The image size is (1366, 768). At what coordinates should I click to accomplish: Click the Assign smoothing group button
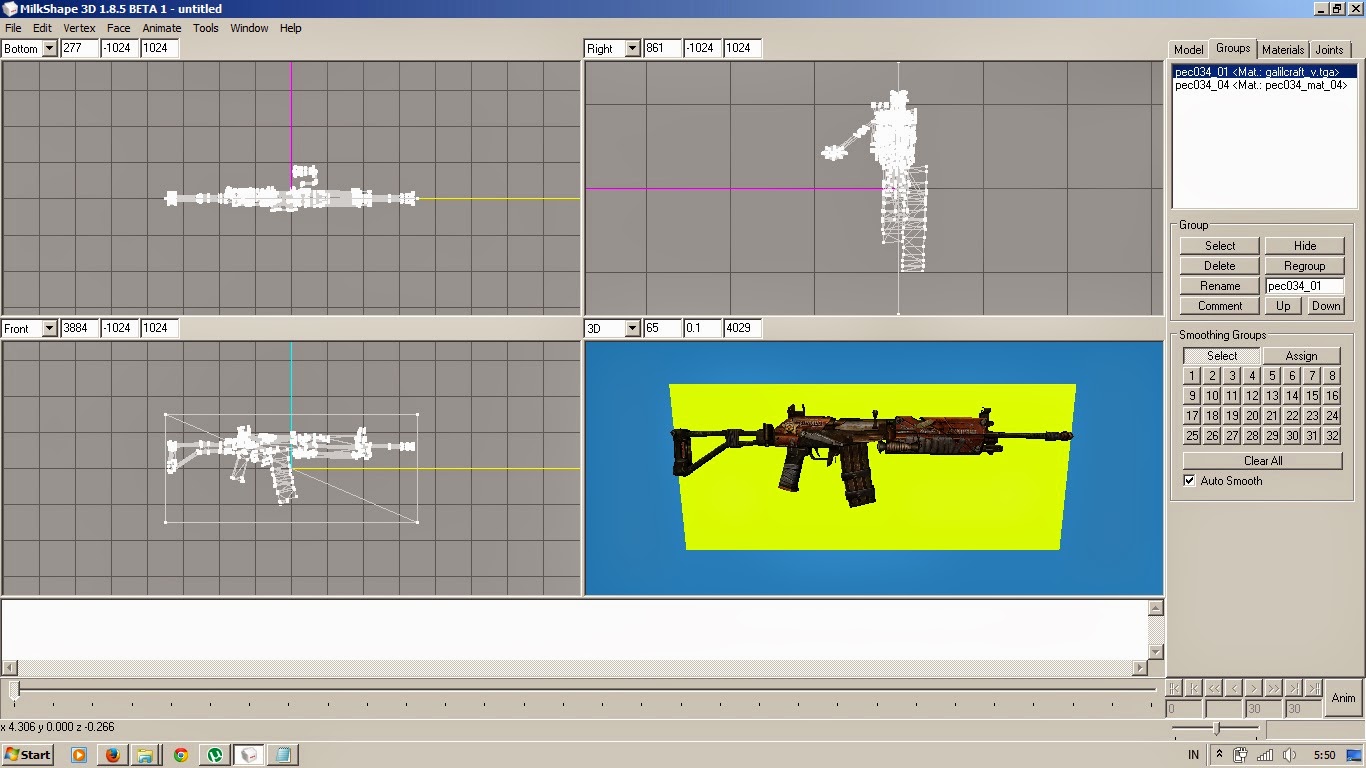click(1302, 356)
